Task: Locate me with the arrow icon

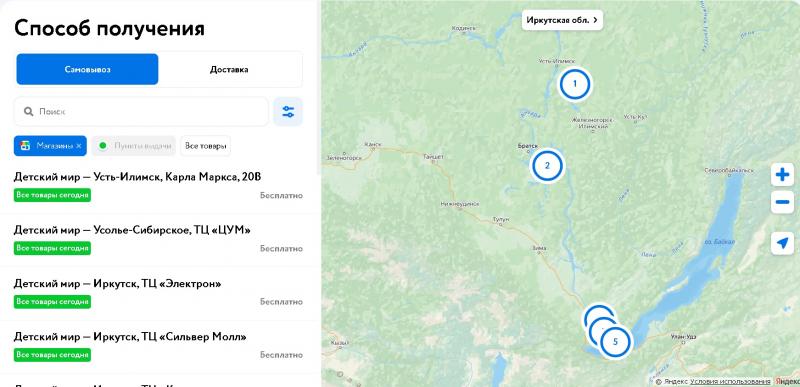Action: pyautogui.click(x=782, y=243)
